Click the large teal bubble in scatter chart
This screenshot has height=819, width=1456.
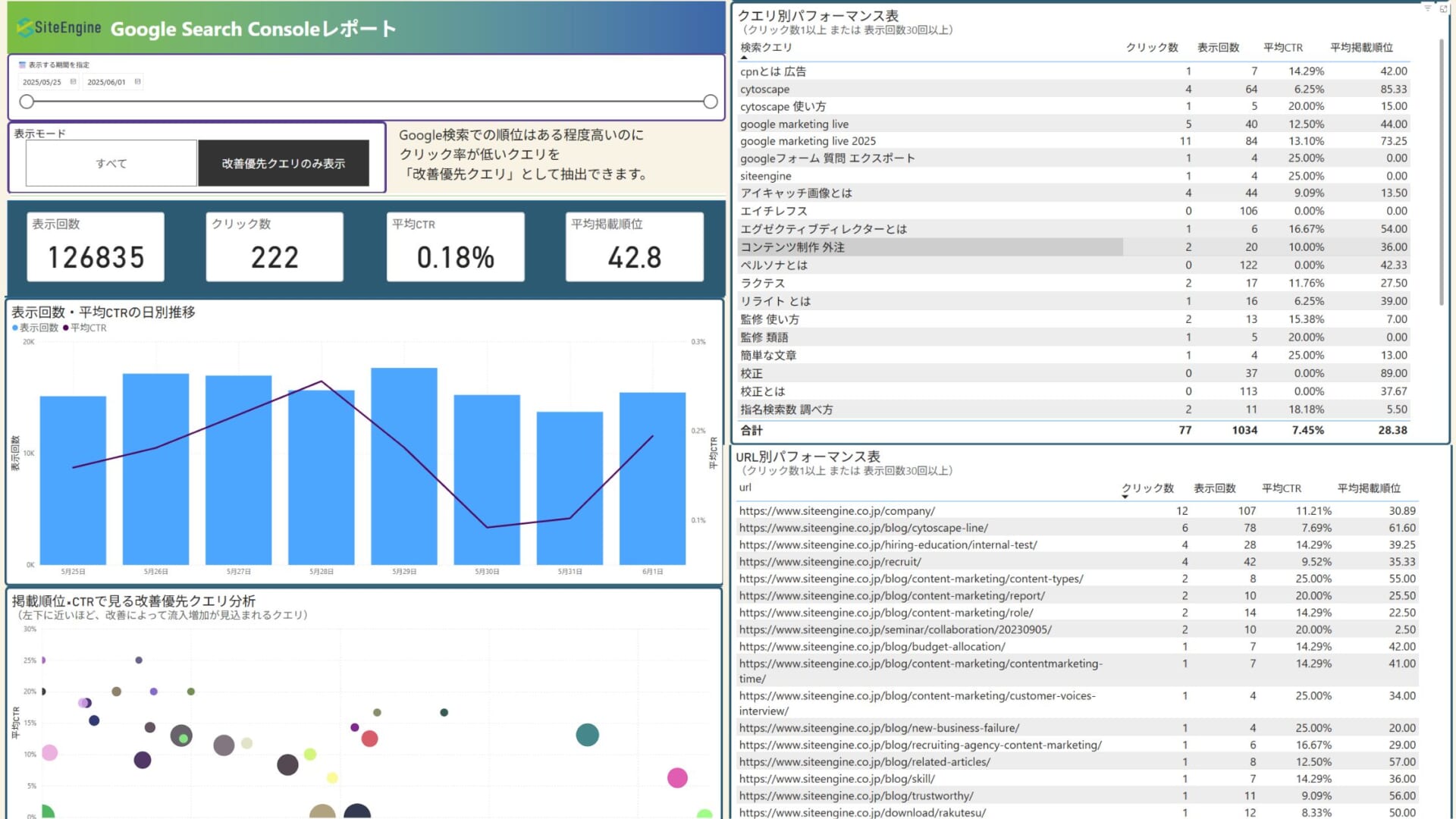(x=587, y=735)
